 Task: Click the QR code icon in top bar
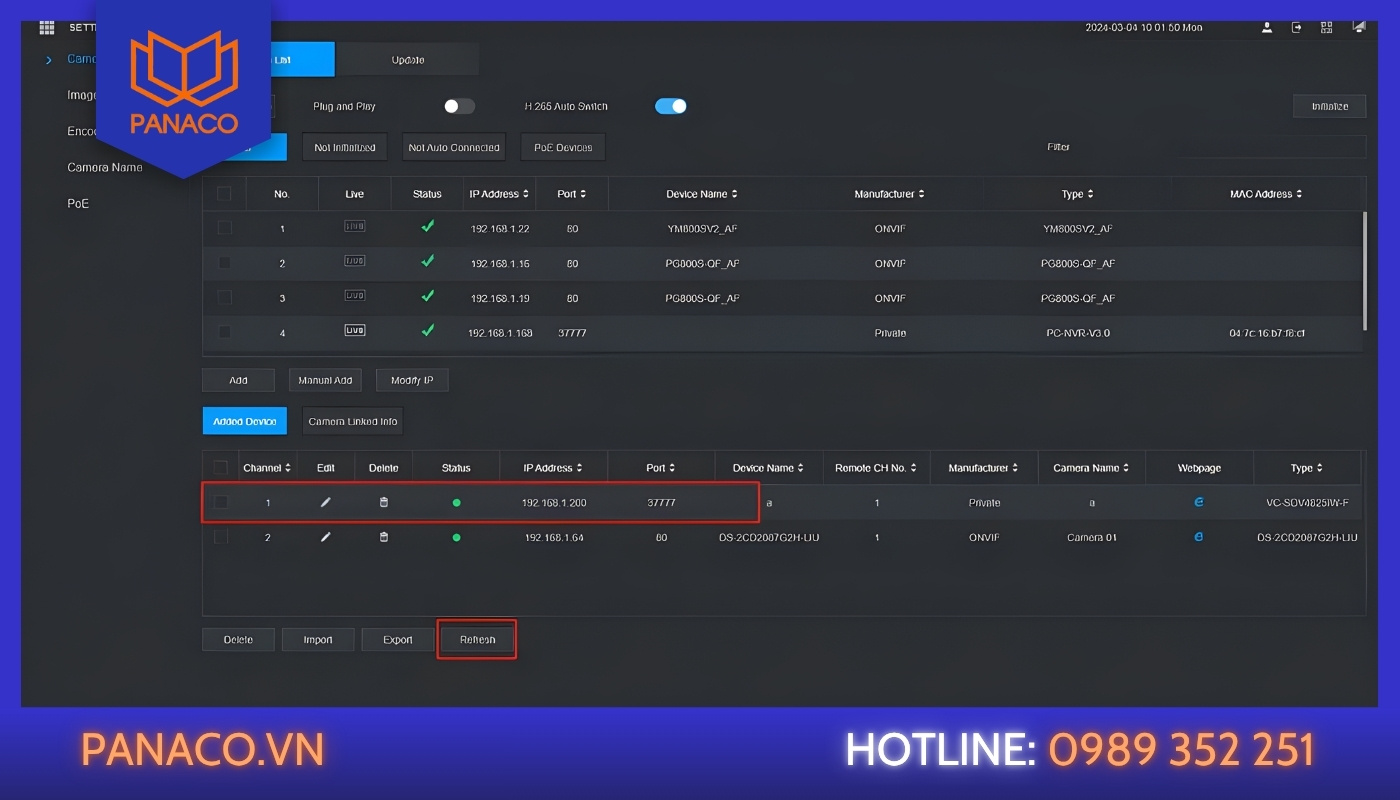[x=1327, y=28]
